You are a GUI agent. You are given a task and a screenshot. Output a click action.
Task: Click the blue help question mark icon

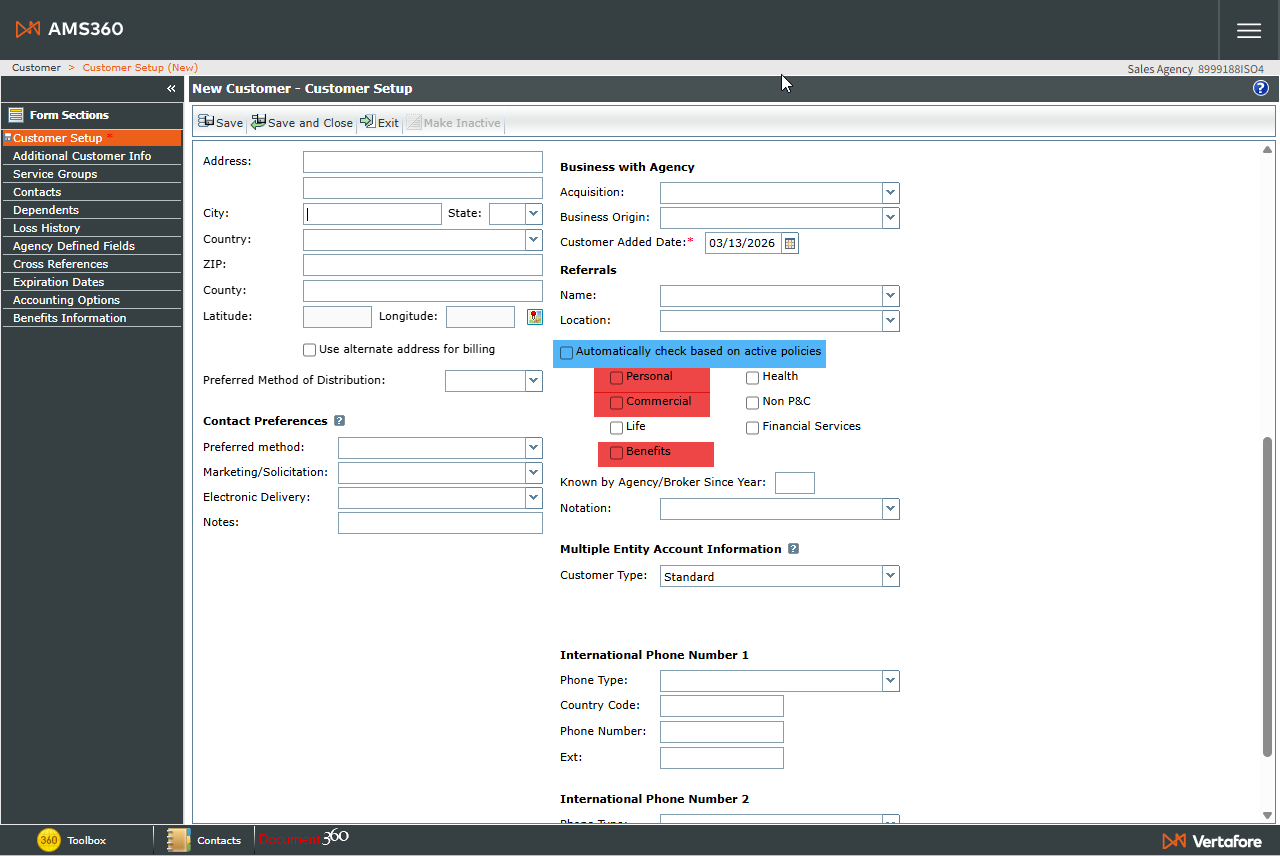[1261, 88]
